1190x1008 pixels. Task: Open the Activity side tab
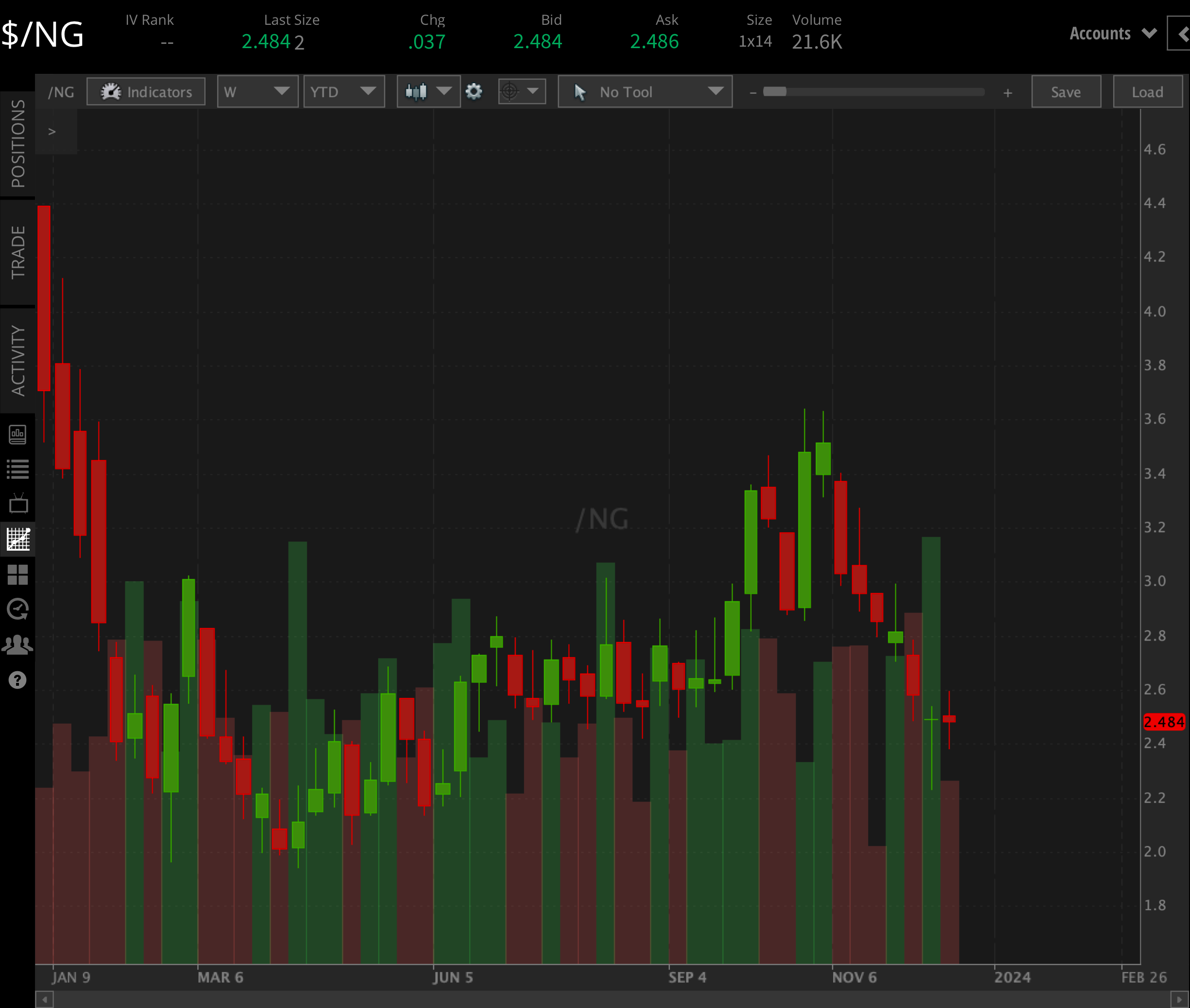tap(17, 361)
